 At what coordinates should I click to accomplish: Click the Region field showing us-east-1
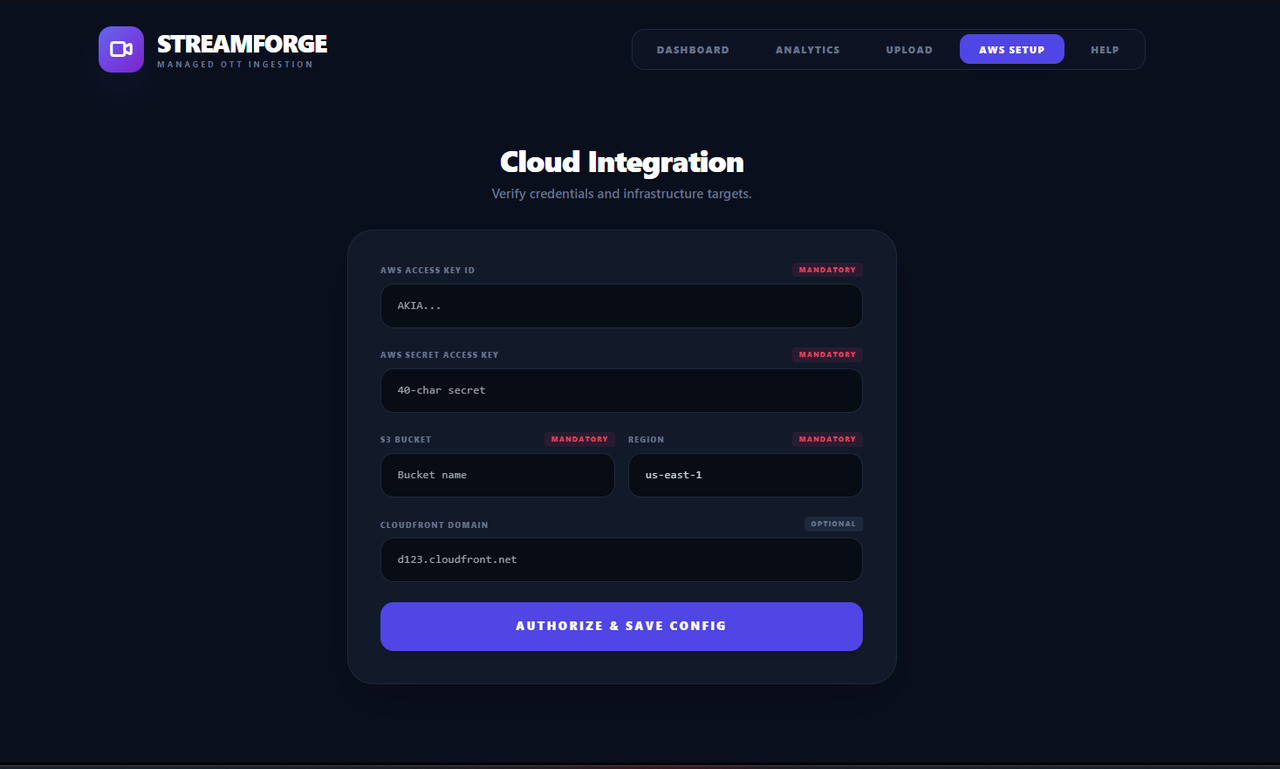tap(745, 475)
